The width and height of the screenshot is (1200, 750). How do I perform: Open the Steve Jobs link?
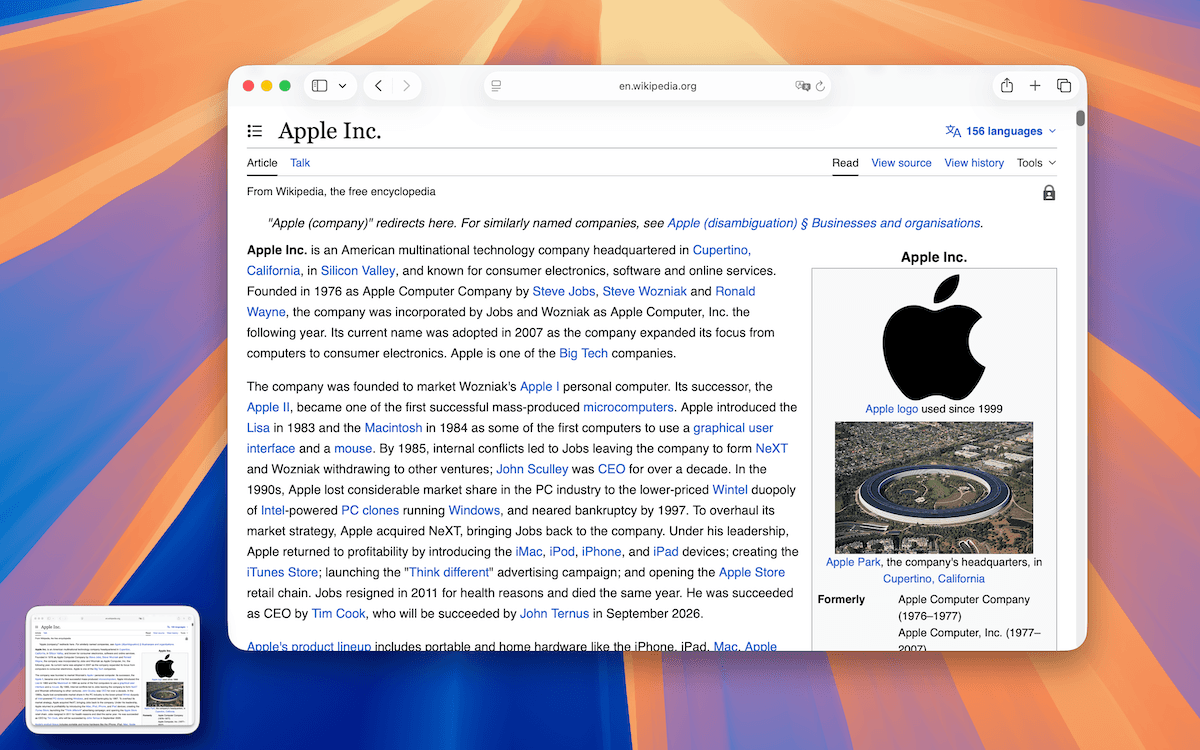pos(564,291)
